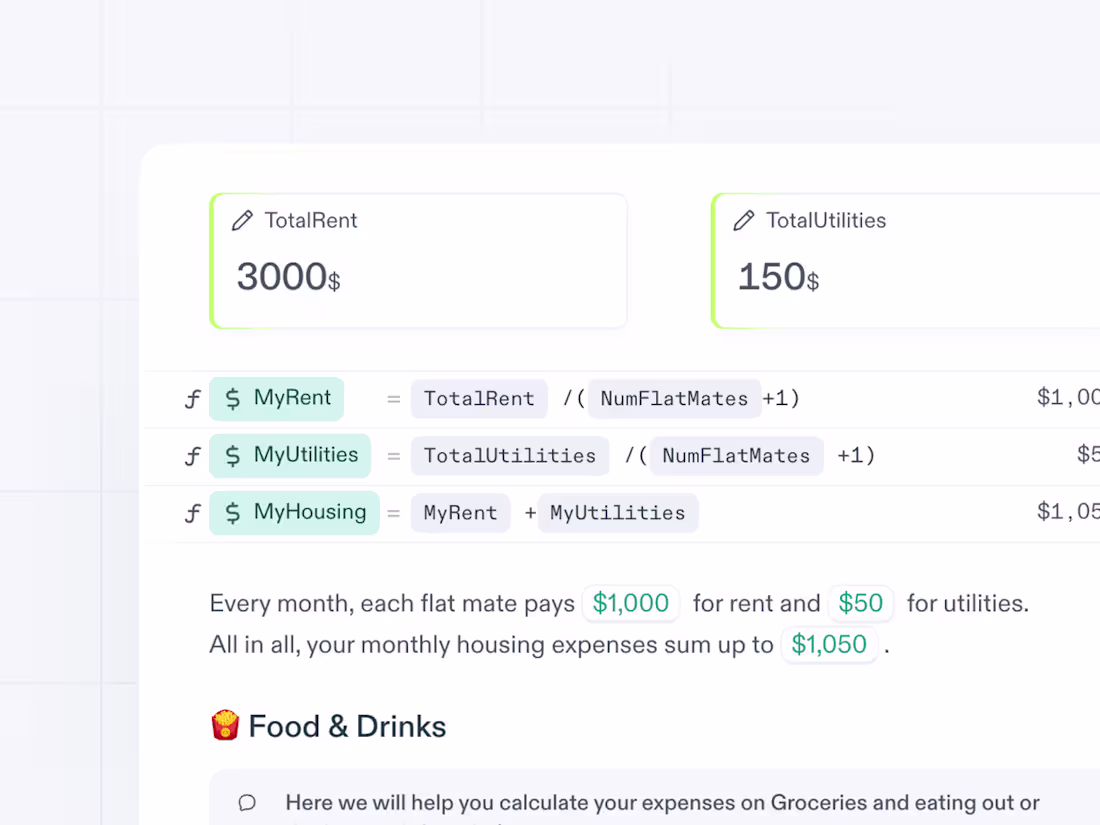
Task: Click the green $1,050 housing total bubble
Action: [x=829, y=644]
